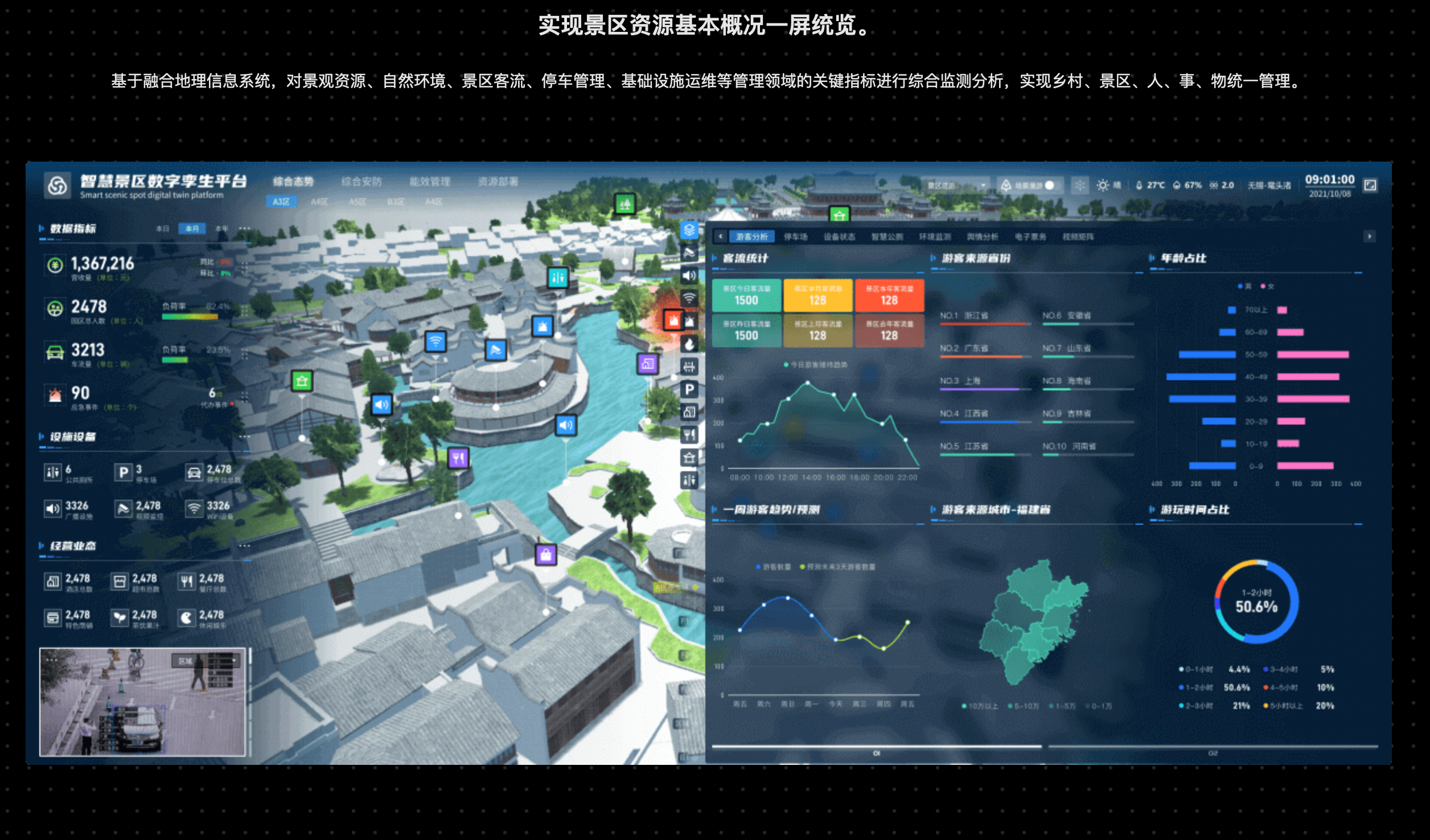The image size is (1430, 840).
Task: Click the purple shopping bag marker on map
Action: click(546, 555)
